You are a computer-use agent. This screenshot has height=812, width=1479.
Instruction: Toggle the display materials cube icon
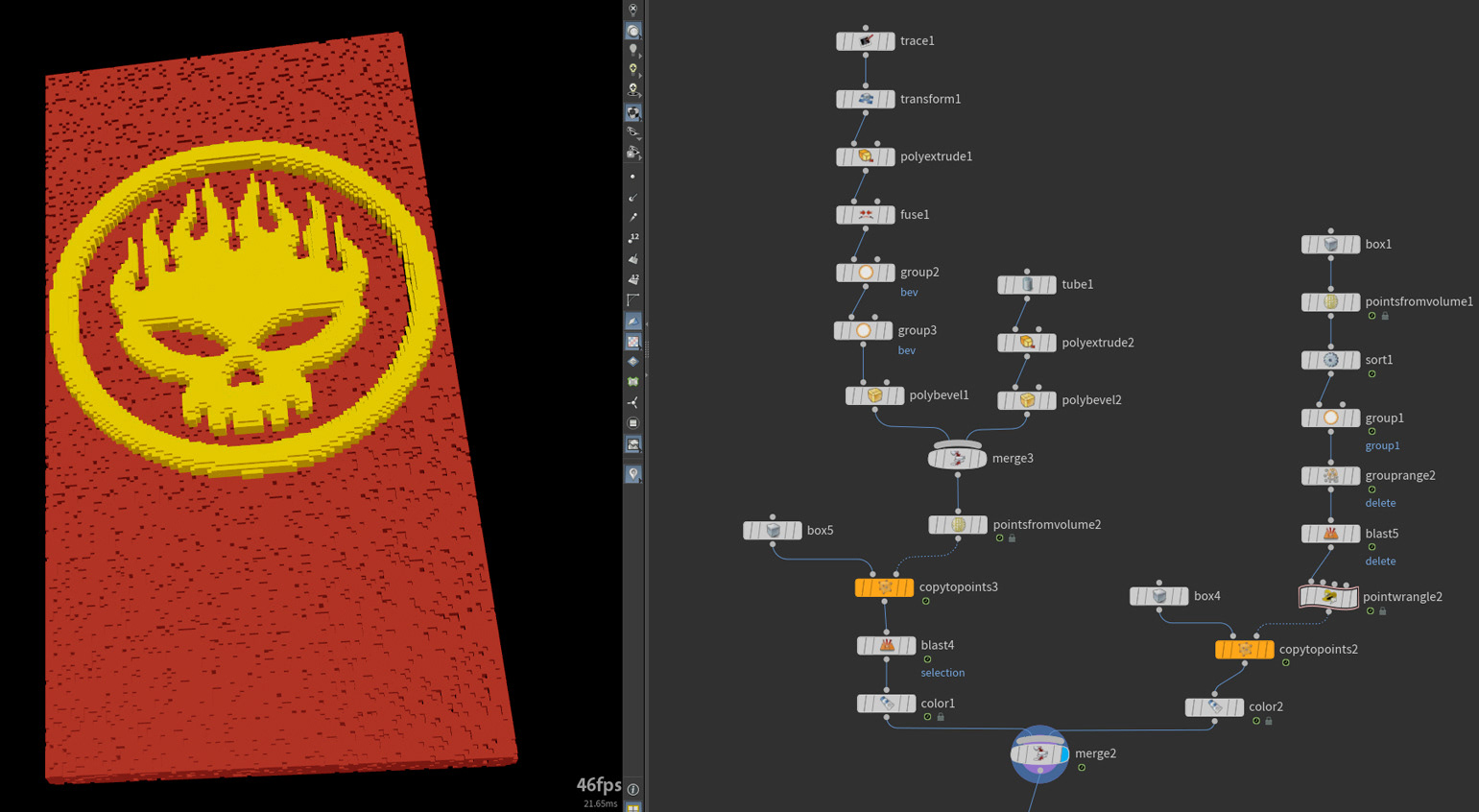(633, 112)
